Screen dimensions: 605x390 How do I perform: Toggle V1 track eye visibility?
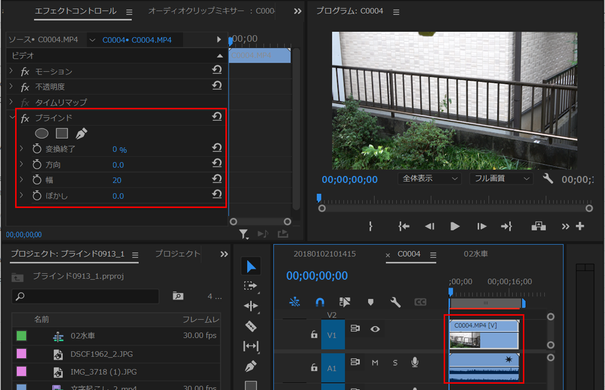pos(375,329)
